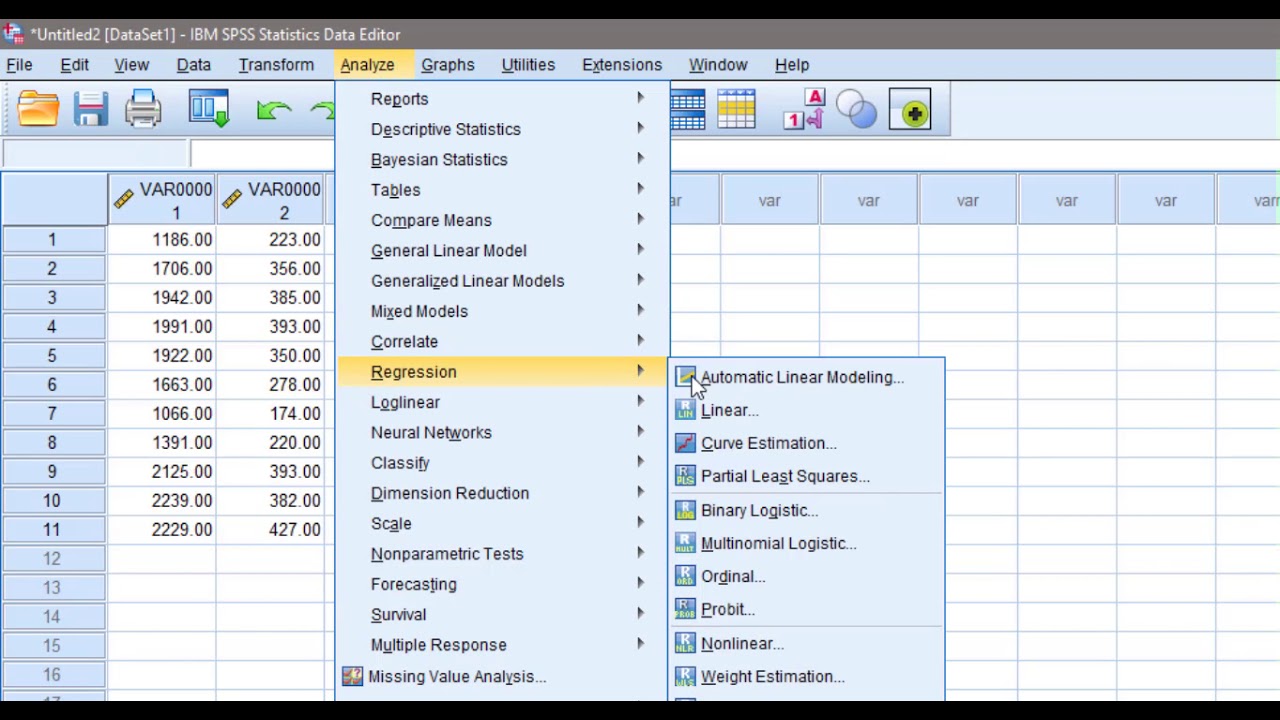Image resolution: width=1280 pixels, height=720 pixels.
Task: Open the File menu
Action: point(19,65)
